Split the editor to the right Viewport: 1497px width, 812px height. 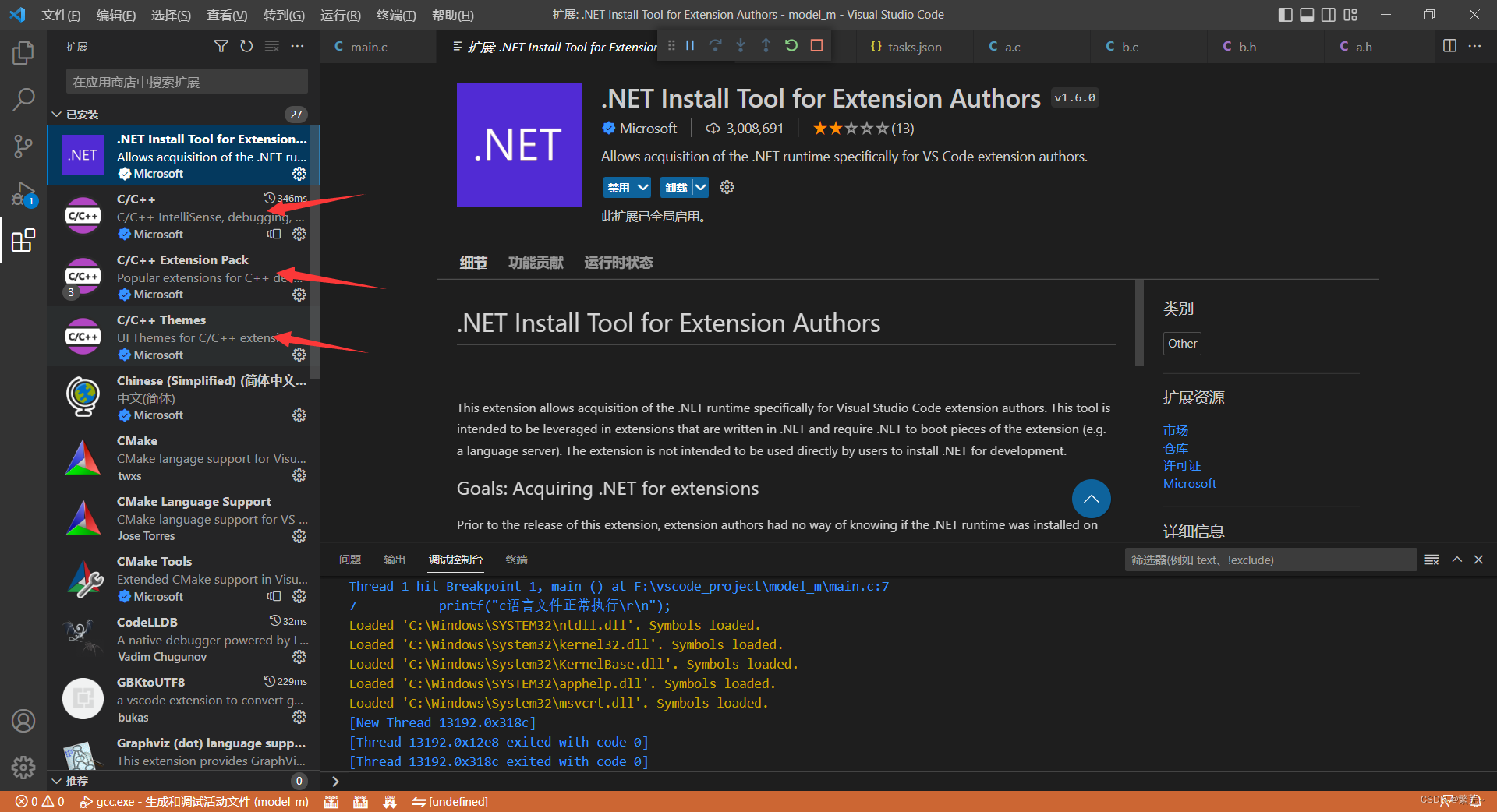tap(1449, 46)
